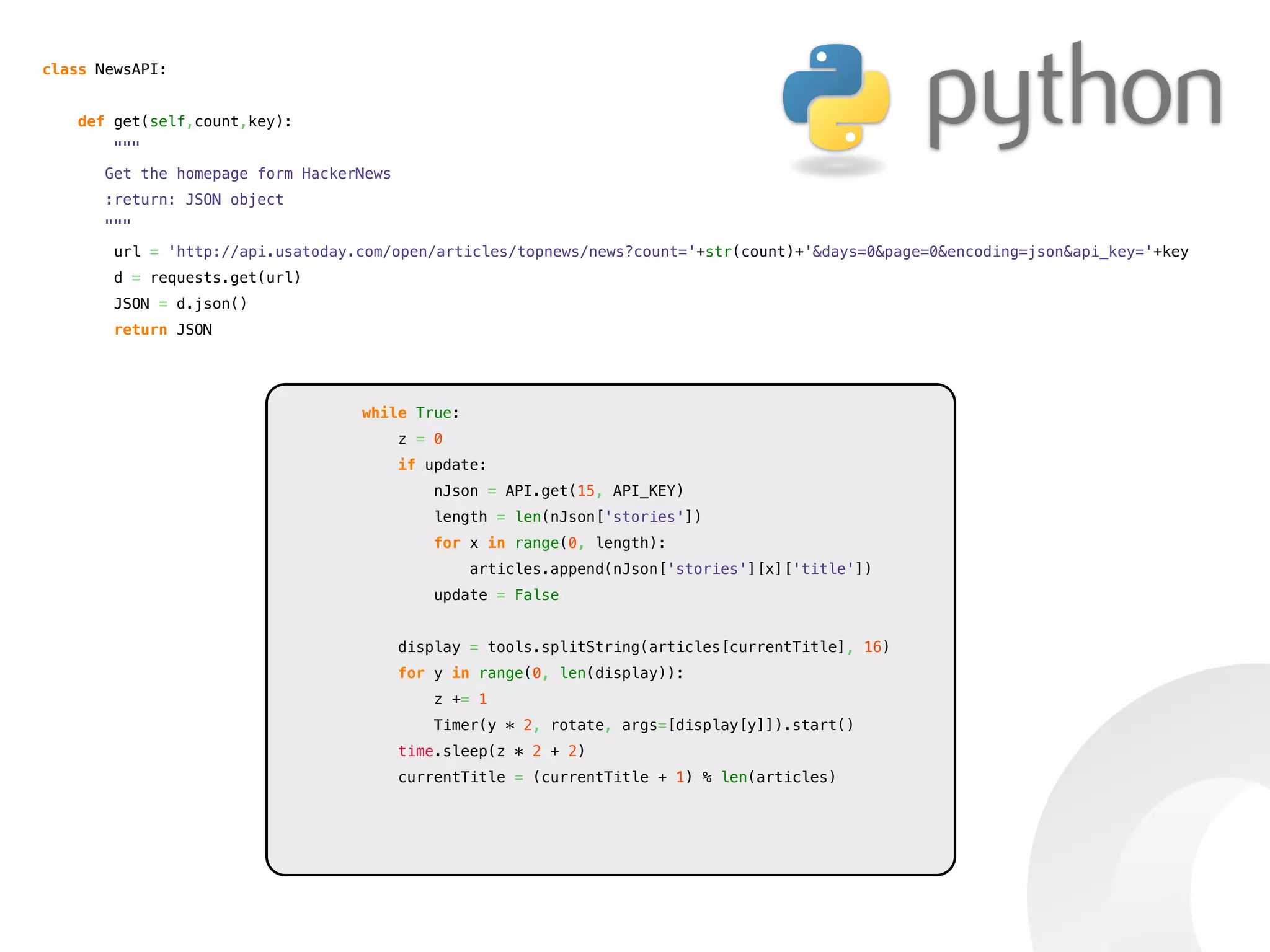The width and height of the screenshot is (1270, 952).
Task: Click the 'return JSON' line
Action: click(x=163, y=330)
